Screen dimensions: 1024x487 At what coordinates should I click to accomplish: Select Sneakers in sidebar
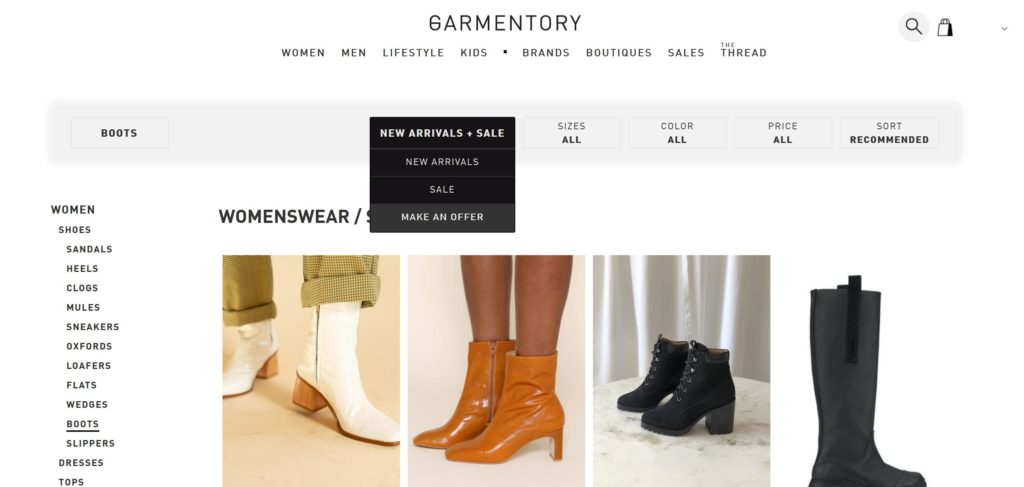(93, 327)
